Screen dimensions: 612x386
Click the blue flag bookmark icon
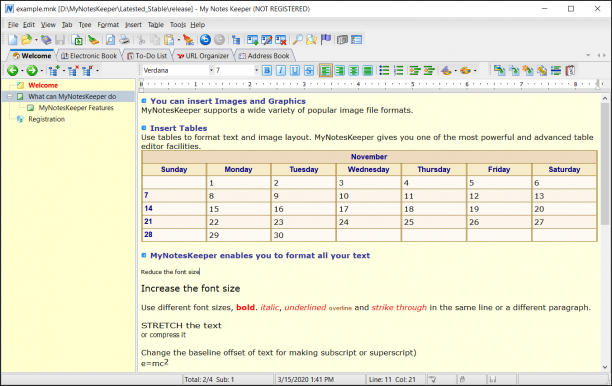coord(326,40)
